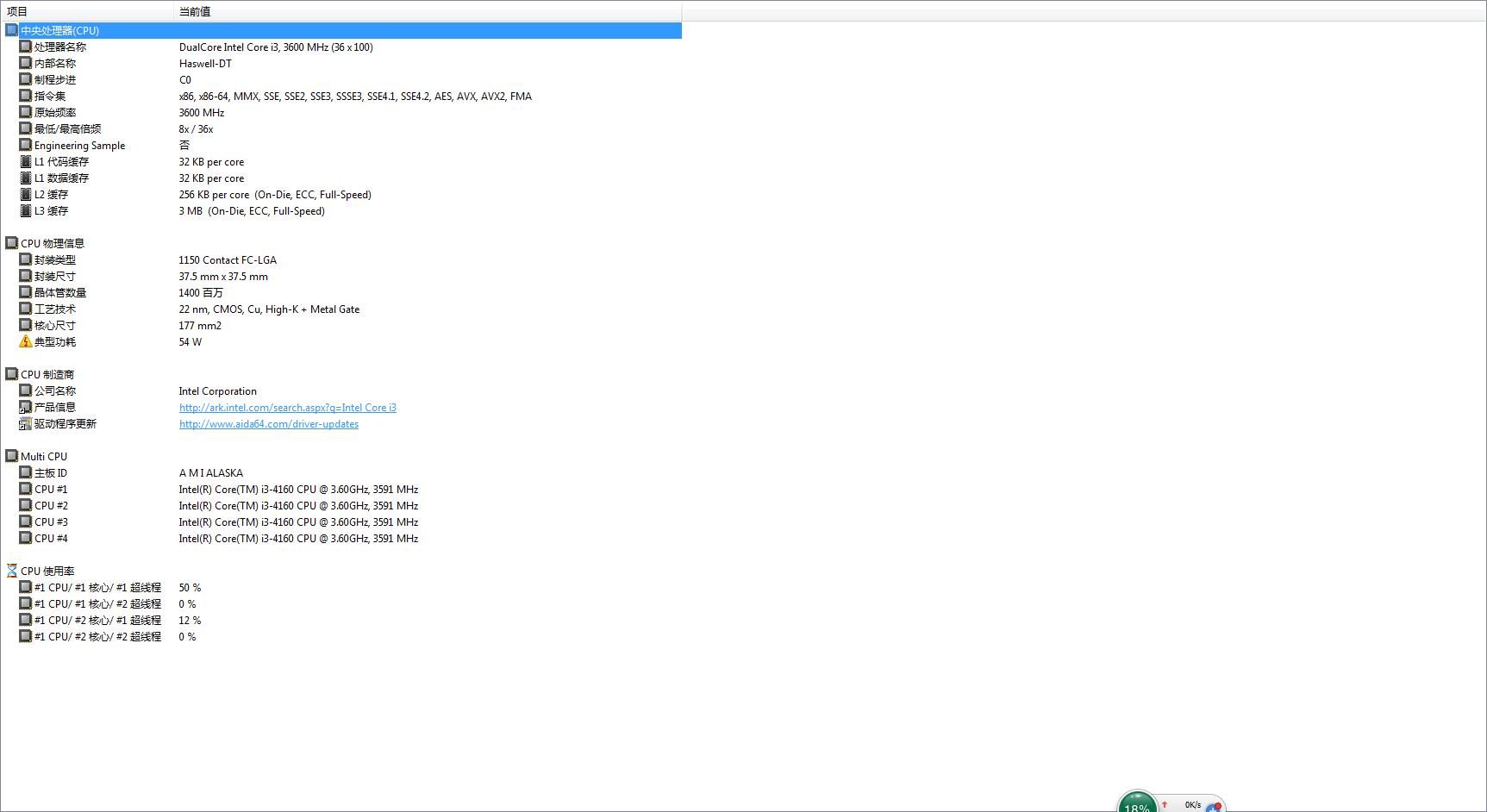This screenshot has width=1487, height=812.
Task: Click the chip icon beside 指令集
Action: 26,96
